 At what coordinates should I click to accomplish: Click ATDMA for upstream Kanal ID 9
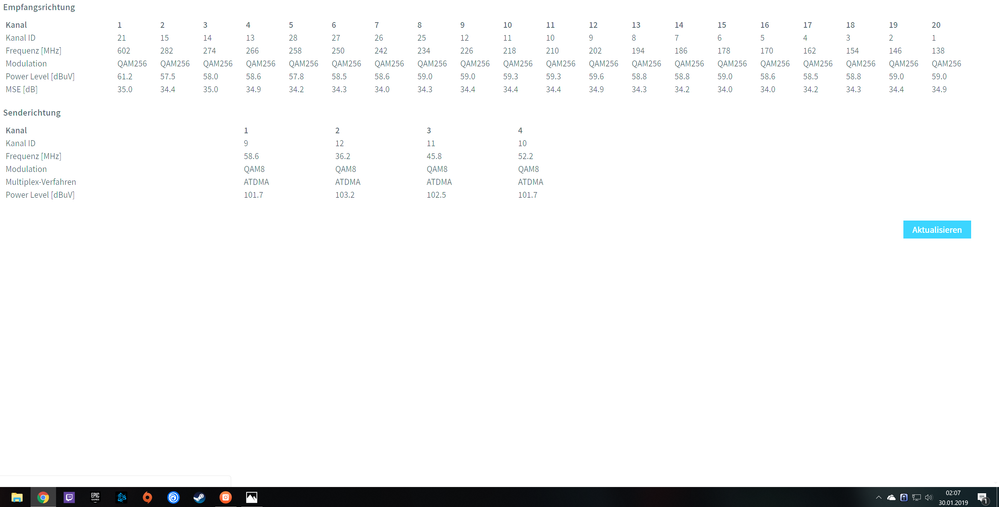[x=256, y=182]
